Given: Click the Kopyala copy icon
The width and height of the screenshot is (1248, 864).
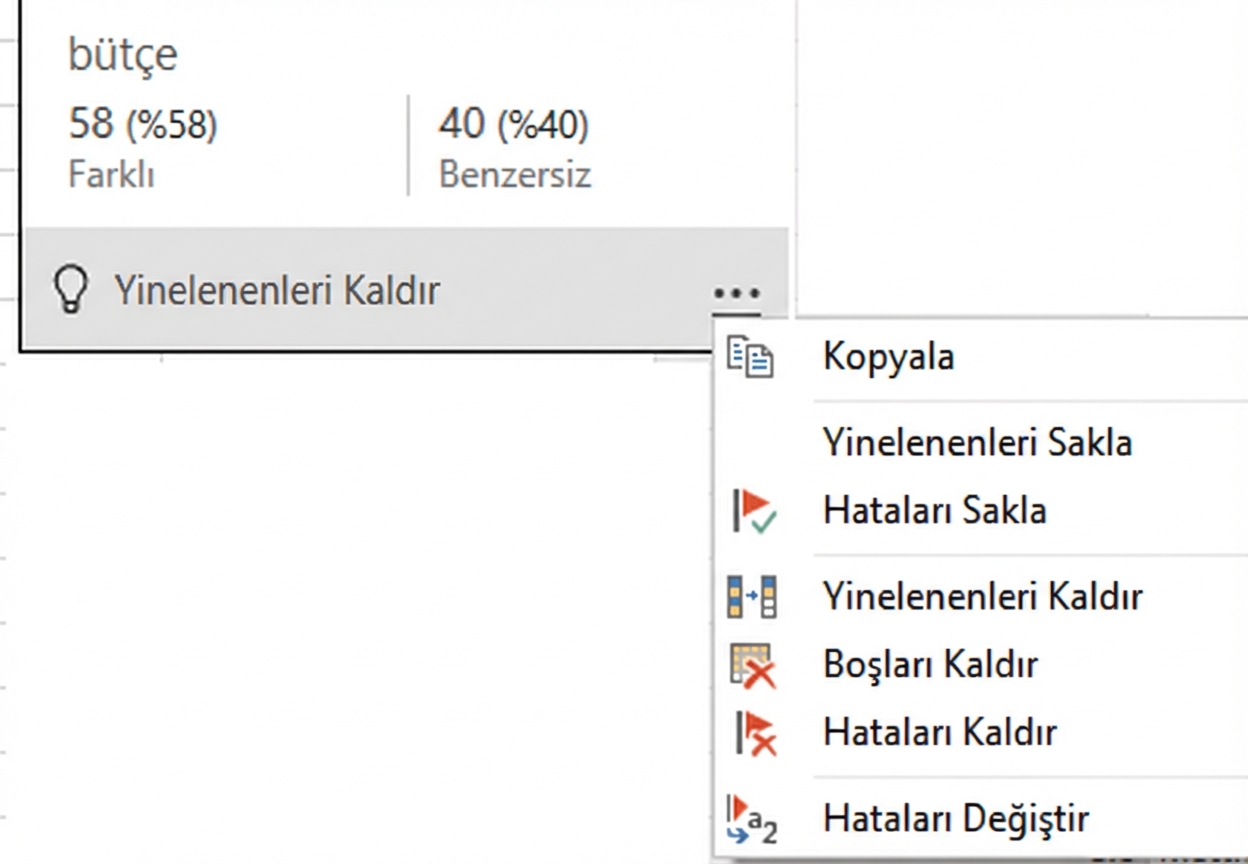Looking at the screenshot, I should (751, 356).
